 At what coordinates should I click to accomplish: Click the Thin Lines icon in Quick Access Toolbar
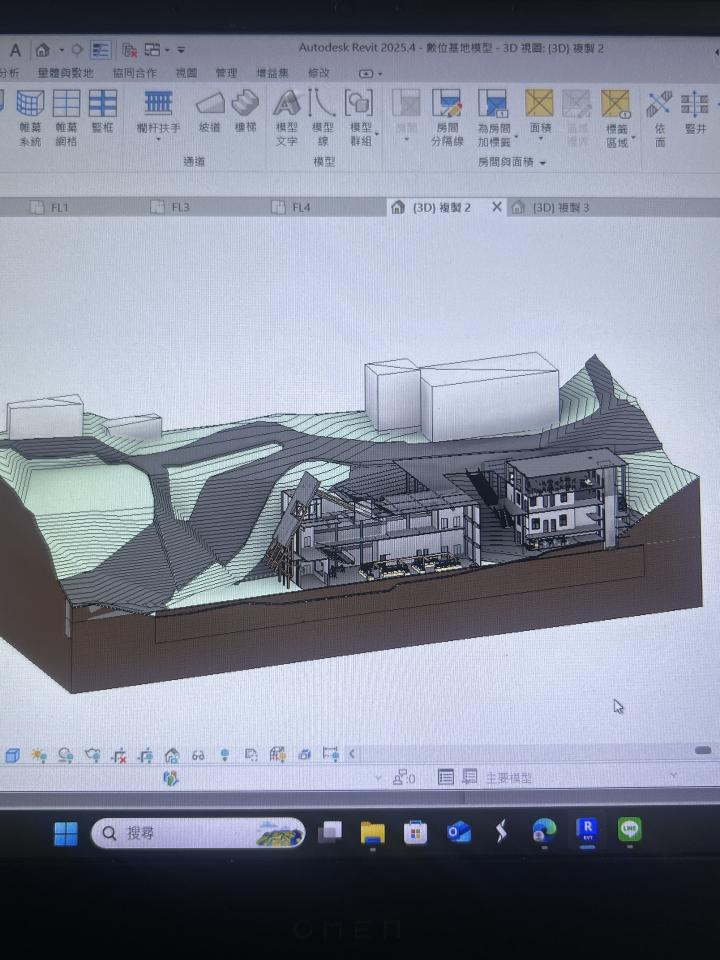pyautogui.click(x=100, y=50)
